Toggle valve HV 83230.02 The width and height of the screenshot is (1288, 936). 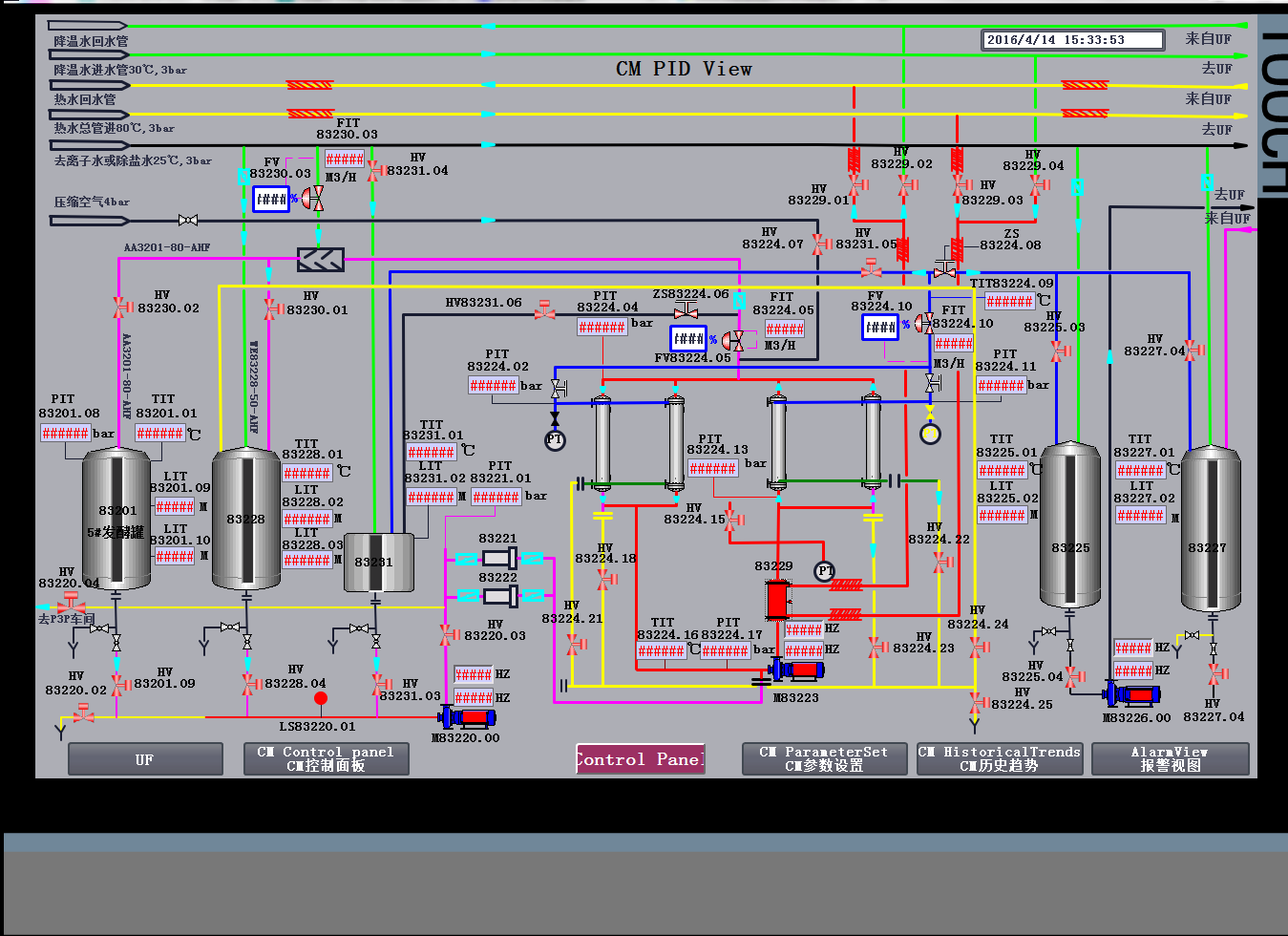point(122,308)
